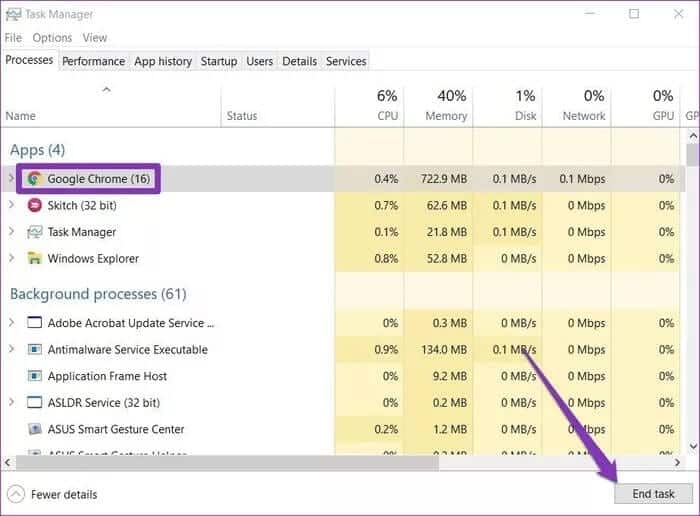The width and height of the screenshot is (700, 516).
Task: Click the End task button
Action: [x=653, y=494]
